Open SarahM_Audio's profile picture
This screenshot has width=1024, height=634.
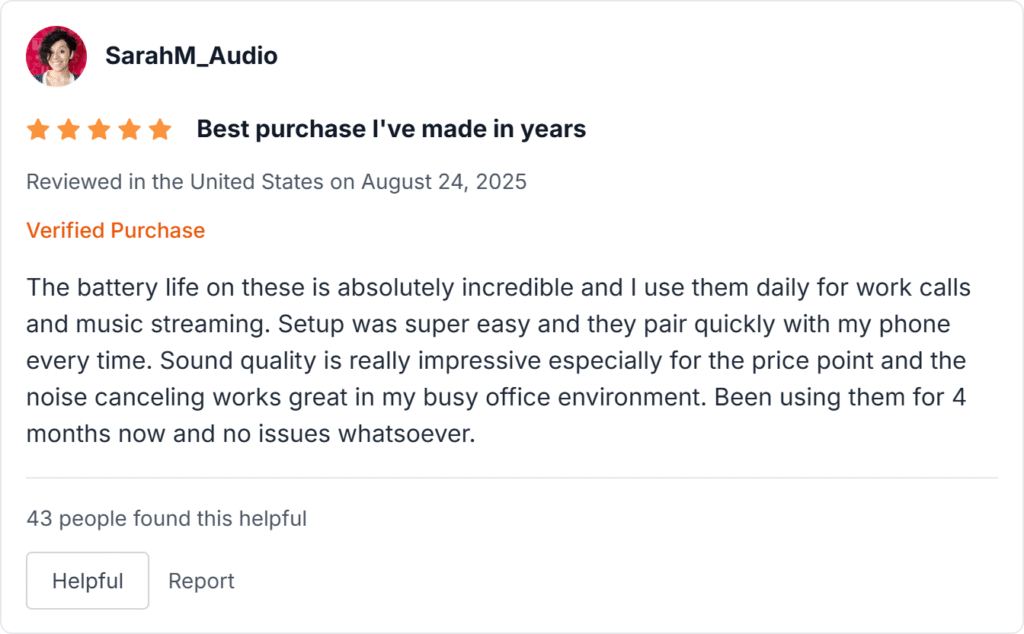(56, 55)
